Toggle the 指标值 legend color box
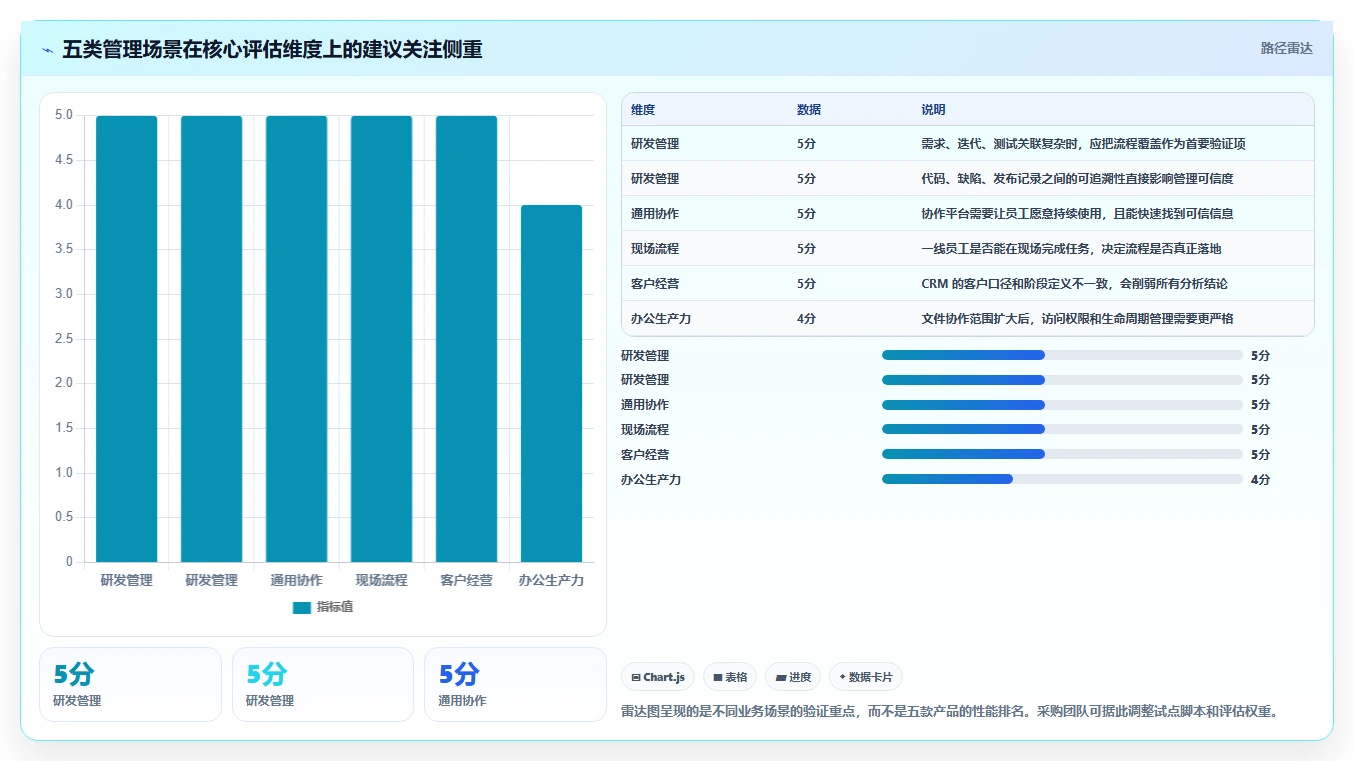1354x761 pixels. coord(302,607)
